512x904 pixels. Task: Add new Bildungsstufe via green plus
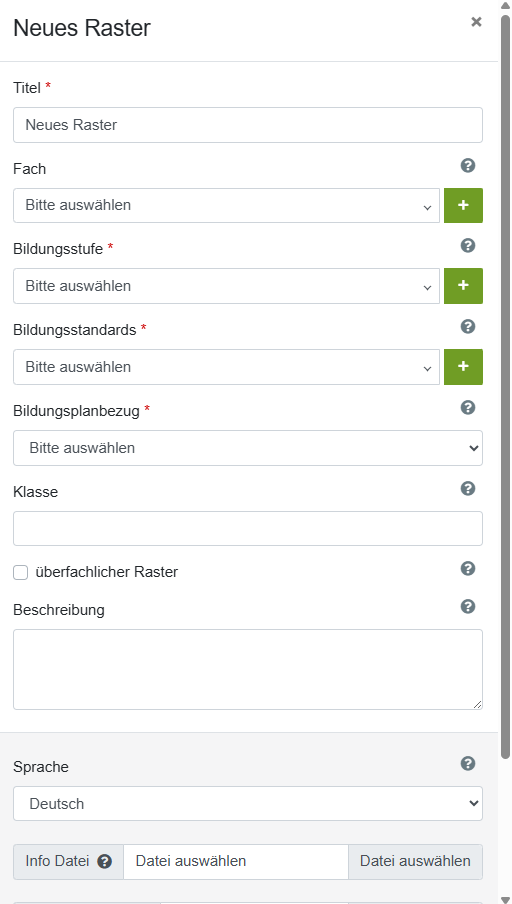pyautogui.click(x=463, y=286)
